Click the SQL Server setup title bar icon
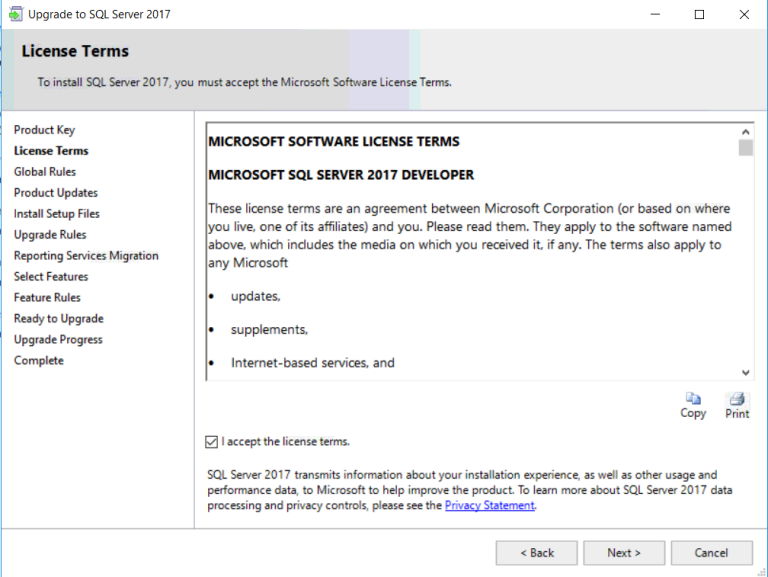768x577 pixels. (x=15, y=14)
